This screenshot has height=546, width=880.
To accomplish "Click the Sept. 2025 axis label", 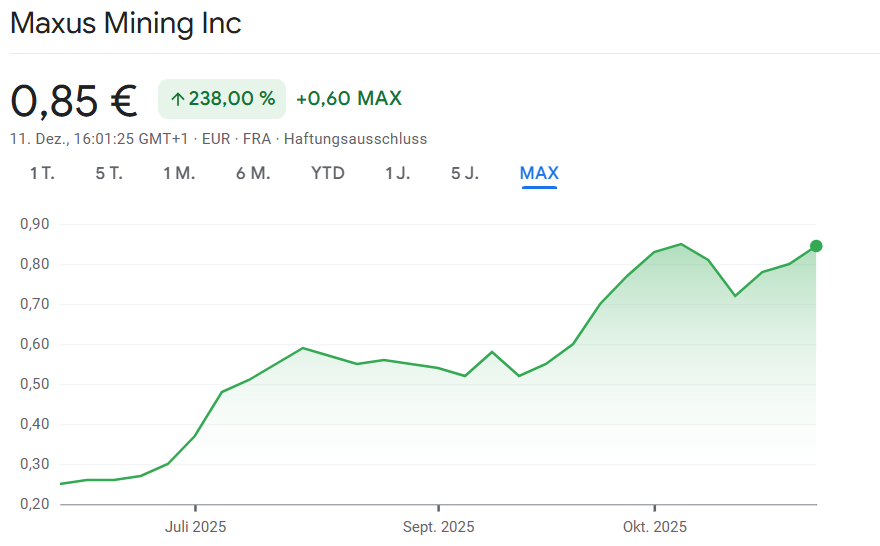I will [x=438, y=527].
